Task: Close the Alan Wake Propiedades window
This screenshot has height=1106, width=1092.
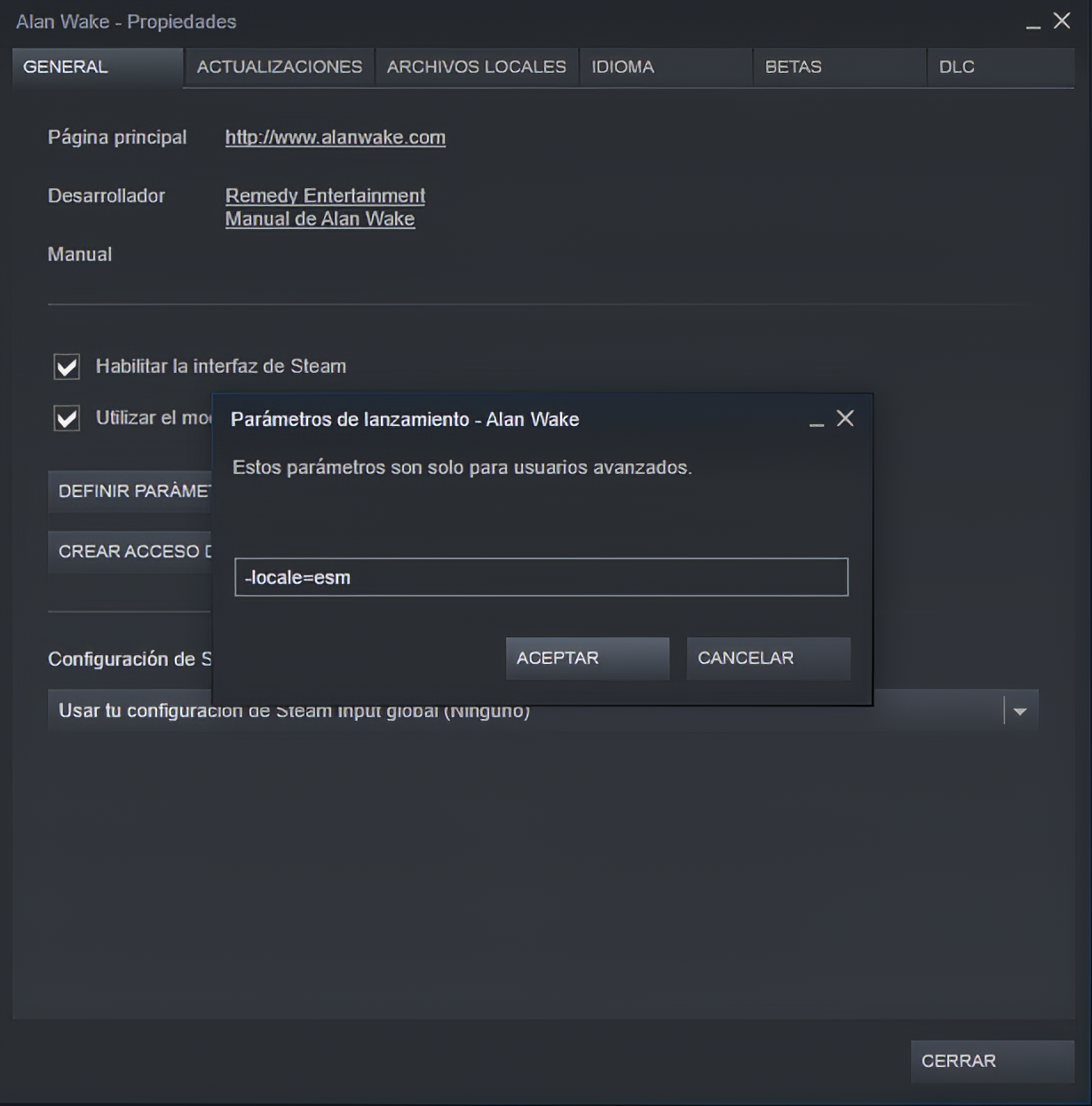Action: 1062,21
